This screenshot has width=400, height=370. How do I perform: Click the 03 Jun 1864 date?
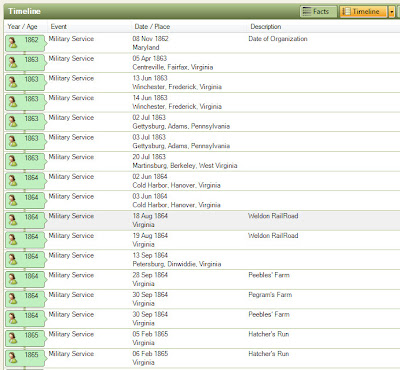(150, 196)
